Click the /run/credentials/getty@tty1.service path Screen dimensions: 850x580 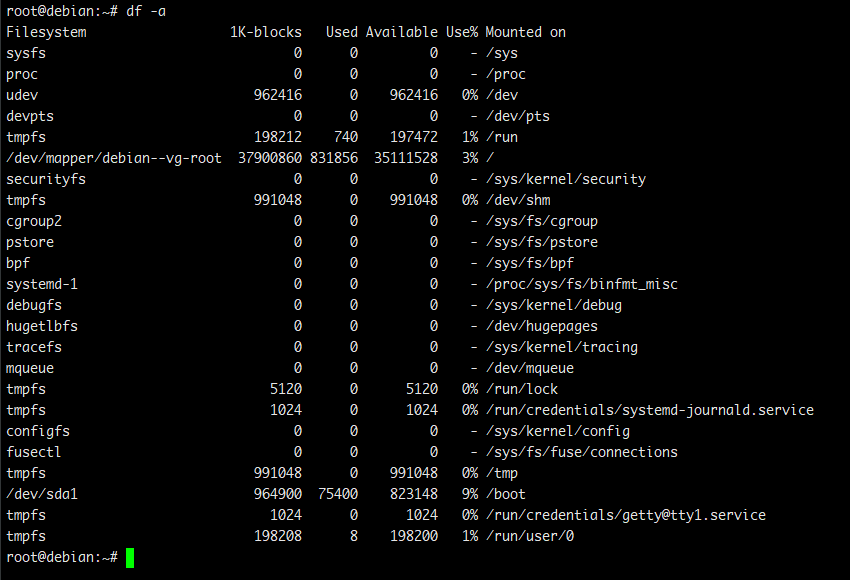[x=626, y=515]
